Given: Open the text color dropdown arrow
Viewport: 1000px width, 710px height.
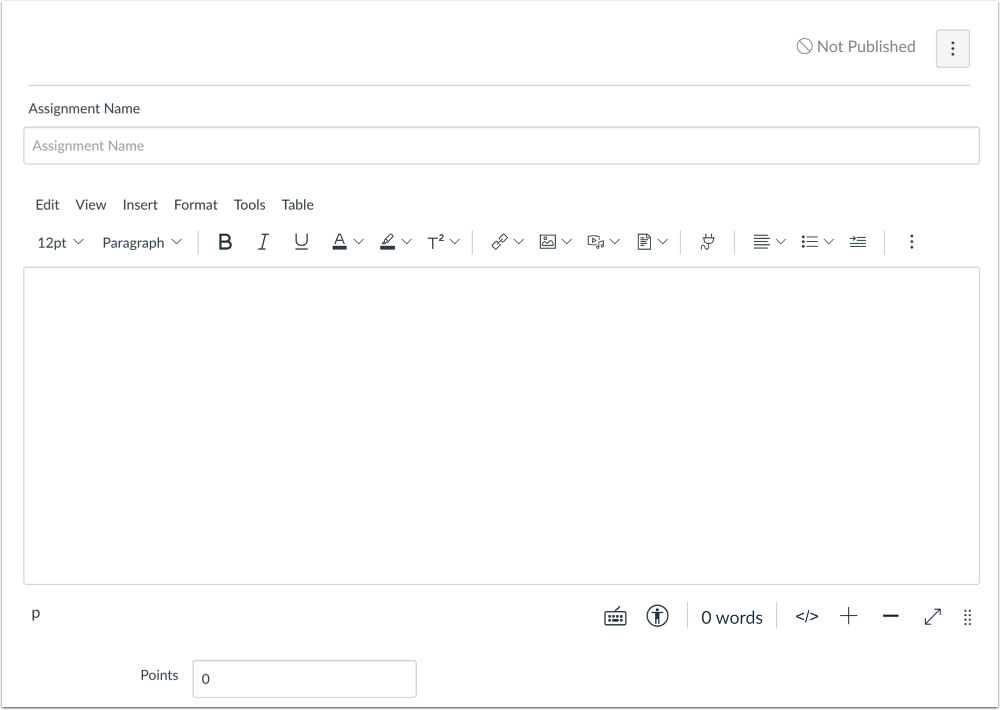Looking at the screenshot, I should 359,241.
